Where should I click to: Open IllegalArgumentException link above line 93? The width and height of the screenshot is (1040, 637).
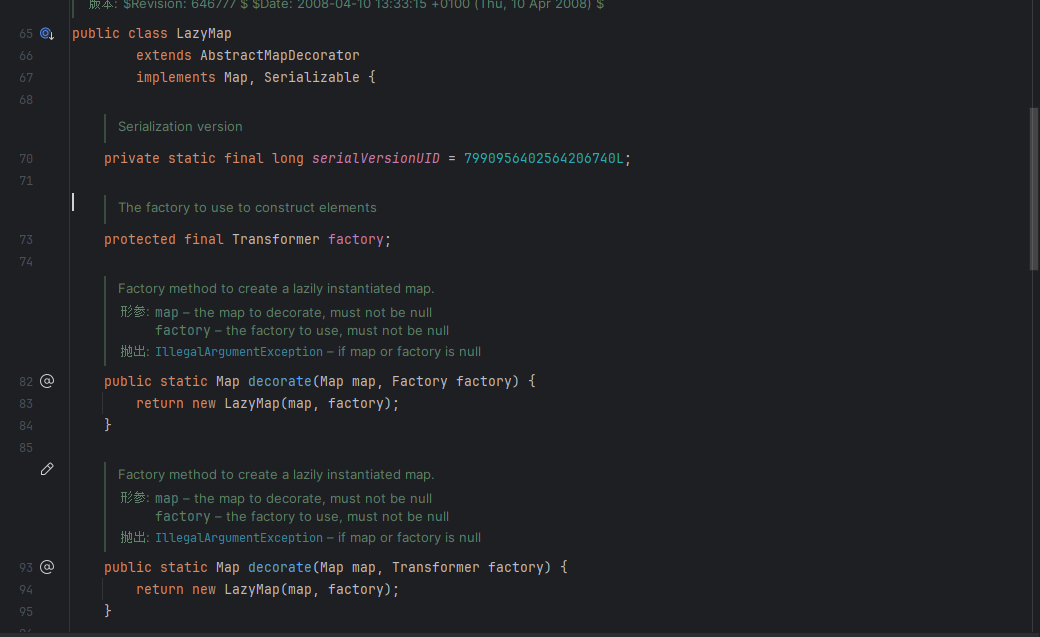238,538
